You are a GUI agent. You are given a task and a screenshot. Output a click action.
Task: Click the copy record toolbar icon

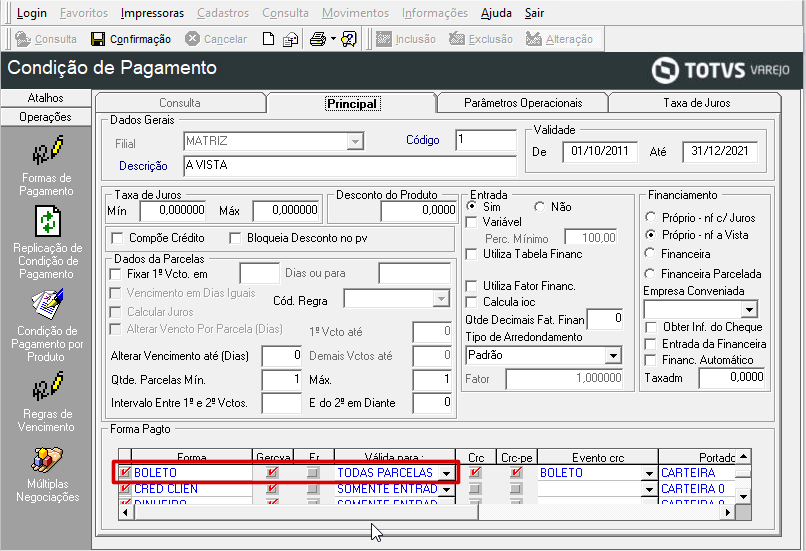click(x=291, y=39)
